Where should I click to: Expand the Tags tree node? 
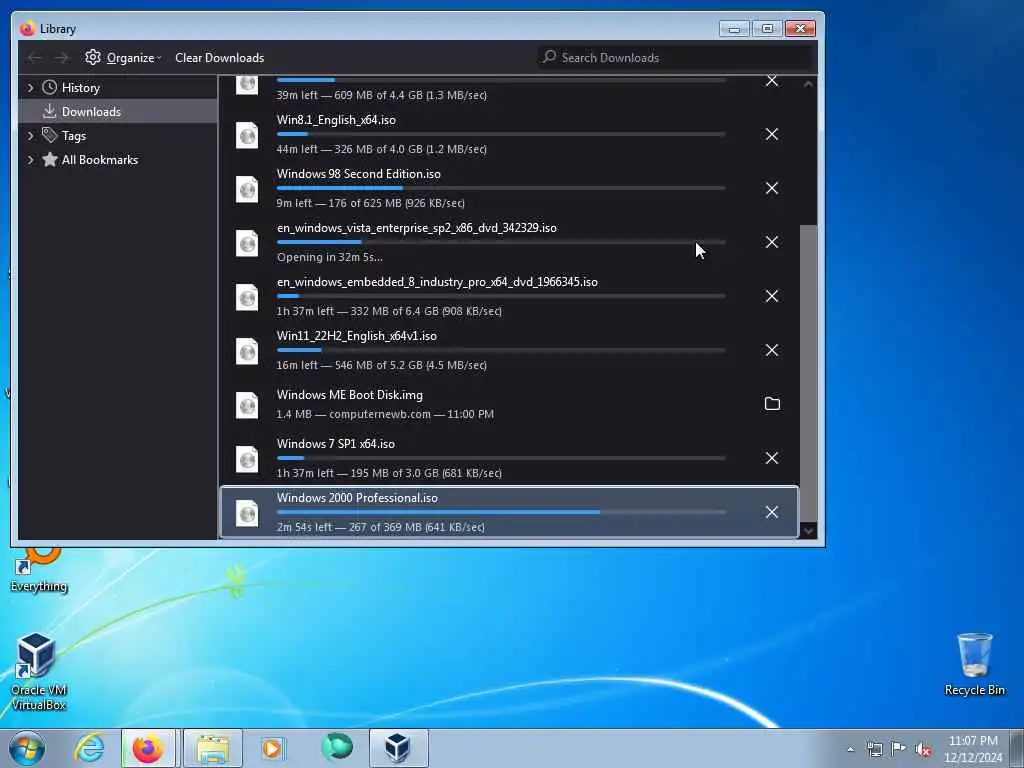(x=30, y=136)
